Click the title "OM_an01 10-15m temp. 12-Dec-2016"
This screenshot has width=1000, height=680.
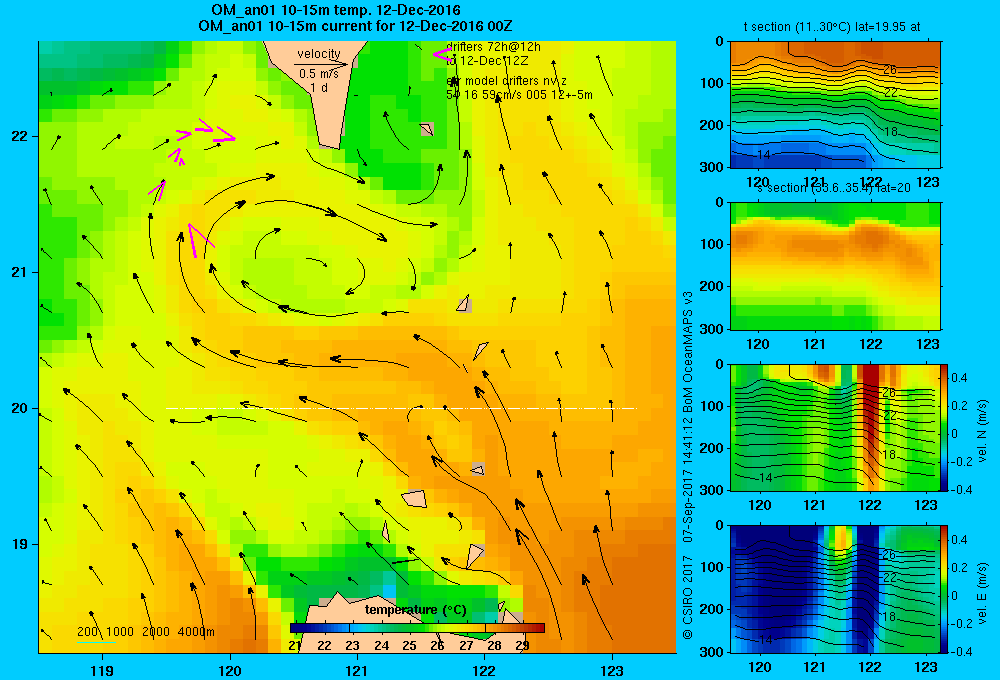(336, 10)
